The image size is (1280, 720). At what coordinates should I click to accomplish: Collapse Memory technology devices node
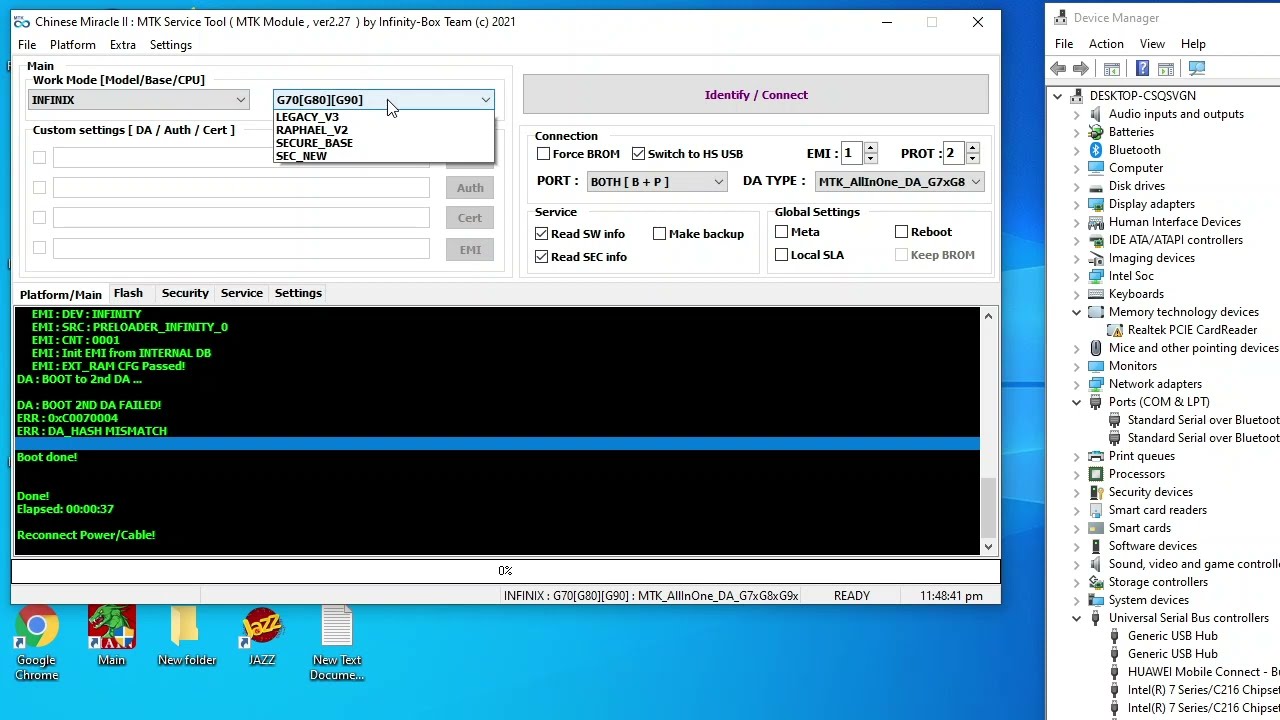tap(1077, 312)
